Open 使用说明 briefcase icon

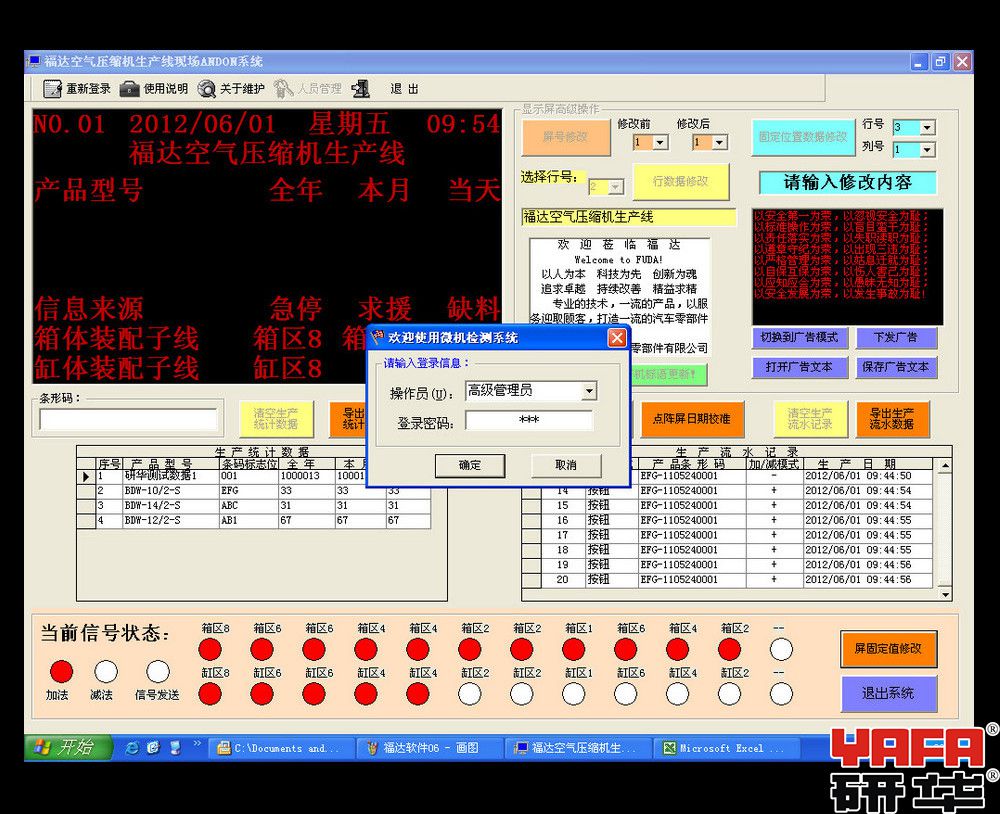pyautogui.click(x=130, y=89)
